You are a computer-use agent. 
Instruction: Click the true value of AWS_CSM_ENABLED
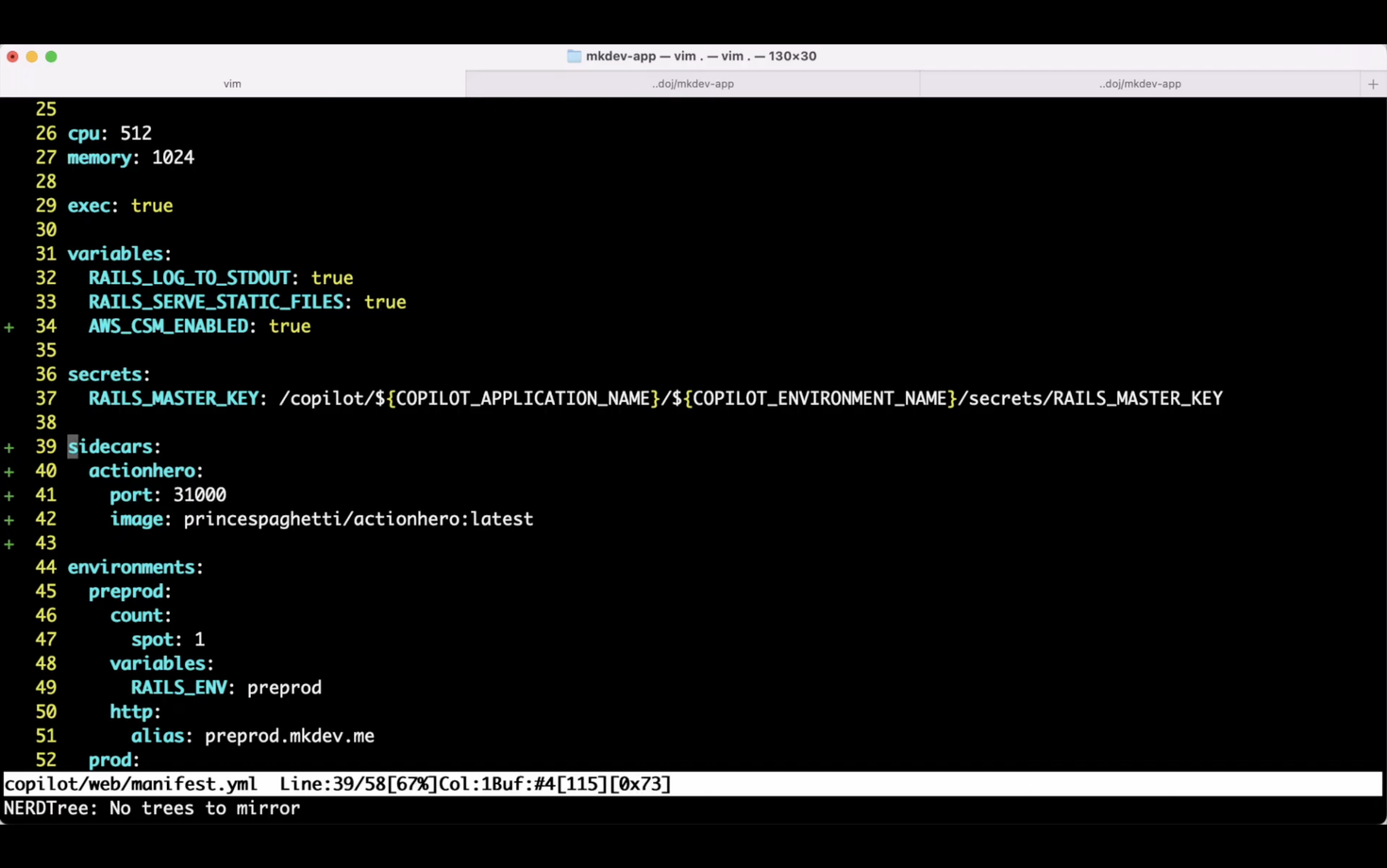290,326
